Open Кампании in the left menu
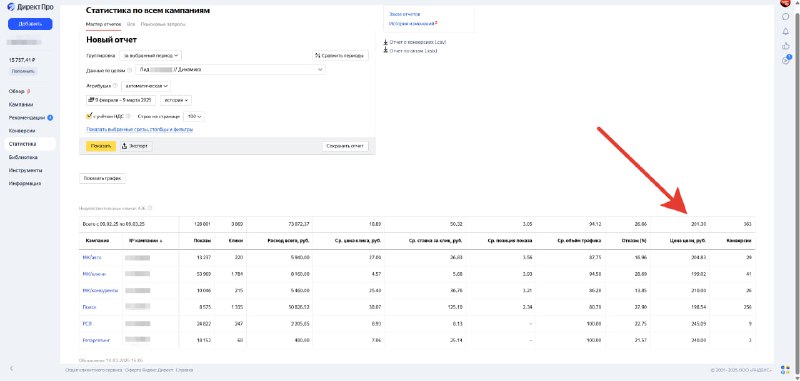This screenshot has height=381, width=800. [21, 105]
